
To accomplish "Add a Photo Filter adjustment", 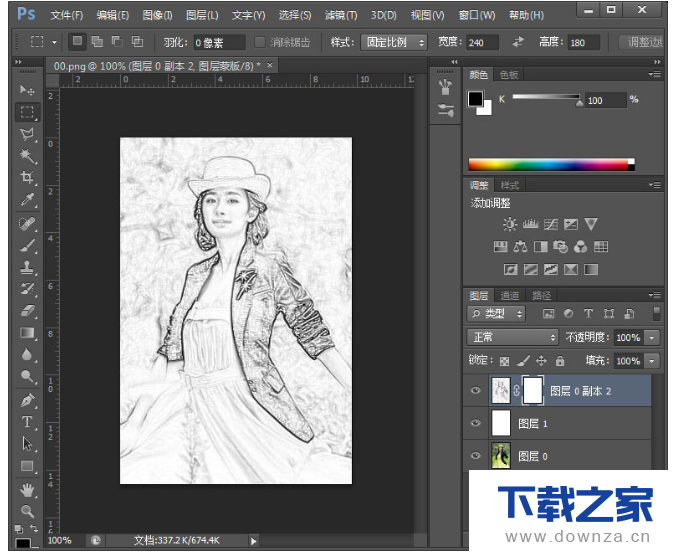I will [560, 247].
